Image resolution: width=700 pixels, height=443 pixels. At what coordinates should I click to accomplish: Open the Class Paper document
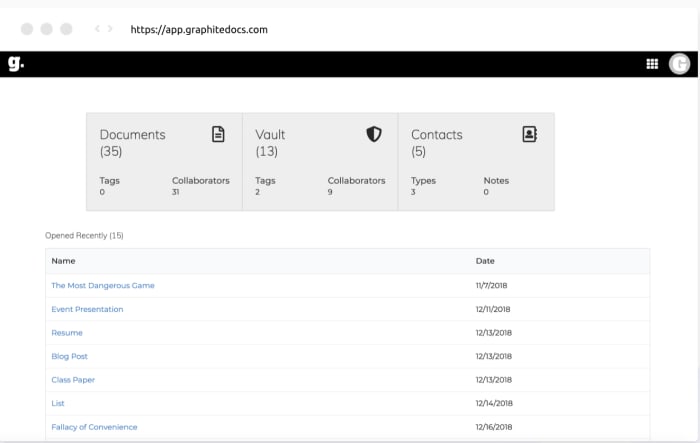click(x=73, y=380)
